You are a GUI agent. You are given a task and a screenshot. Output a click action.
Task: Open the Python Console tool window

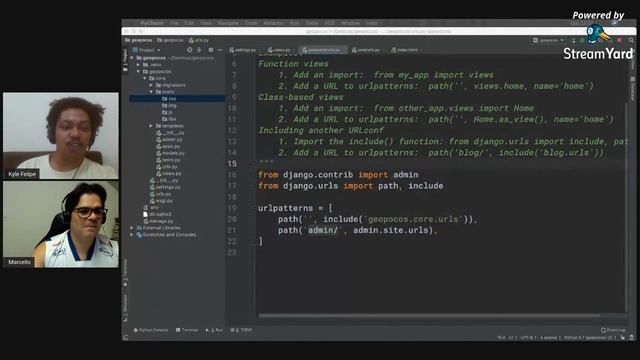150,330
